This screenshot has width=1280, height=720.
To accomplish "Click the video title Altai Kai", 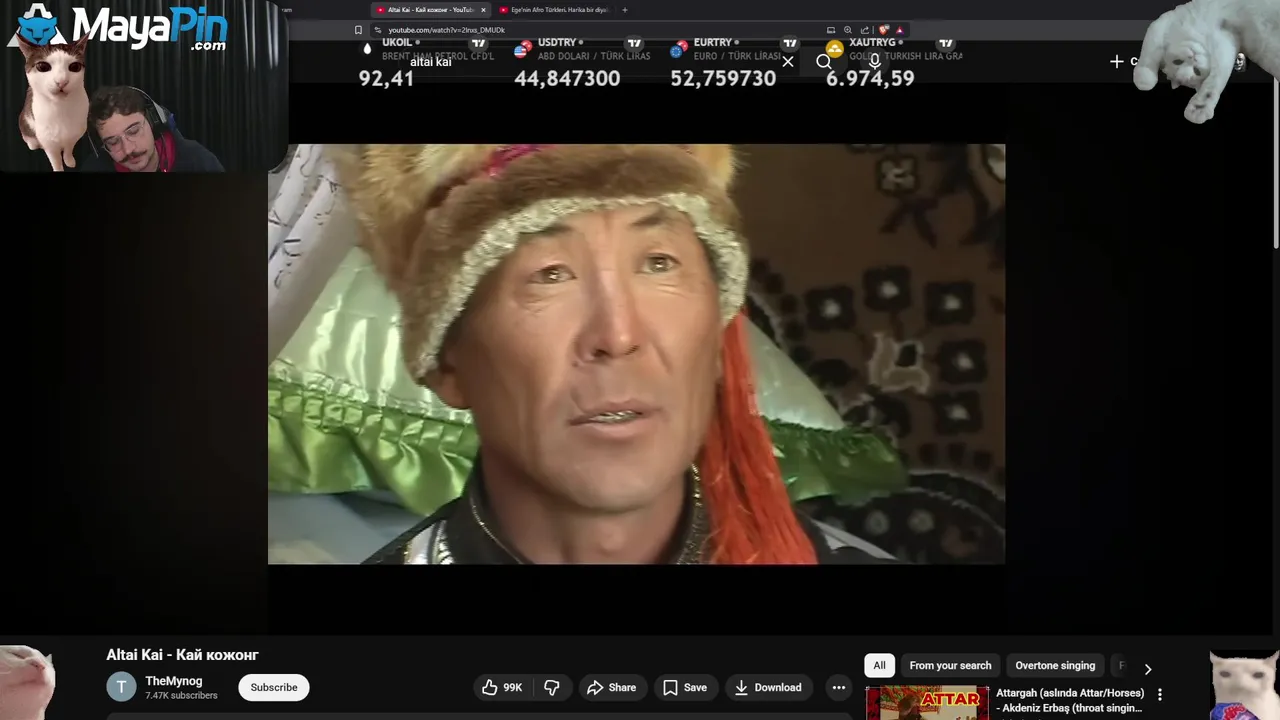I will point(182,655).
